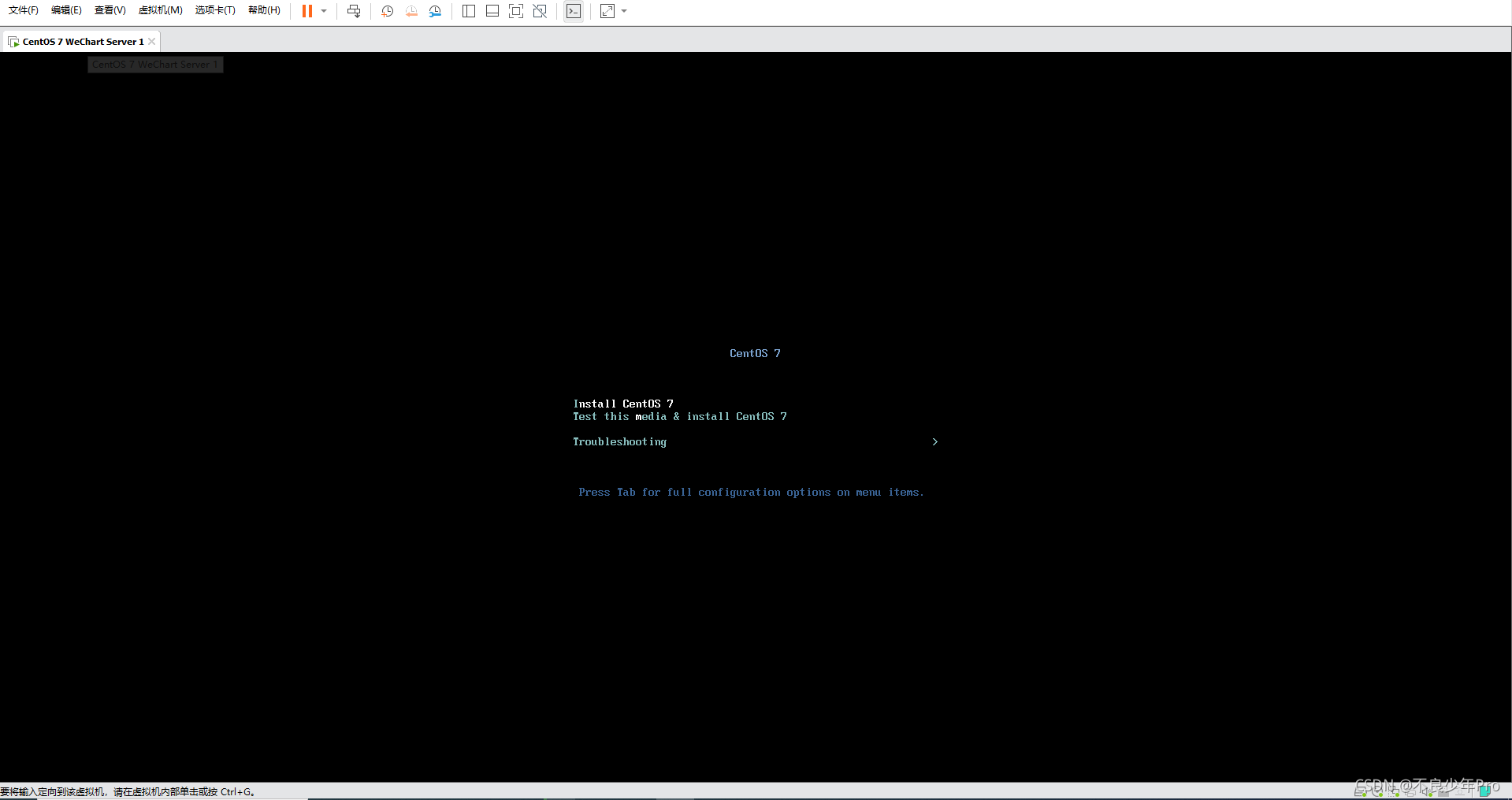
Task: Close the CentOS 7 WeChart Server 1 tab
Action: (151, 42)
